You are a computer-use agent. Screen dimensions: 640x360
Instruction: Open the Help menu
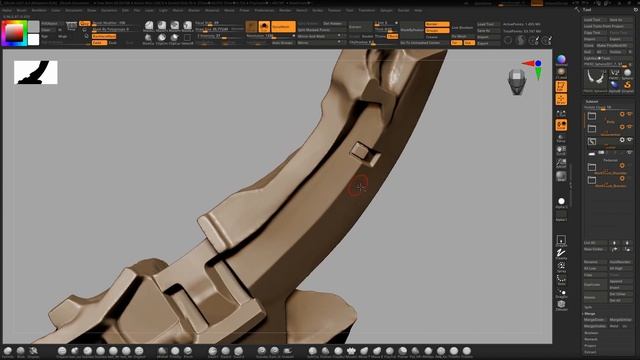[x=418, y=10]
